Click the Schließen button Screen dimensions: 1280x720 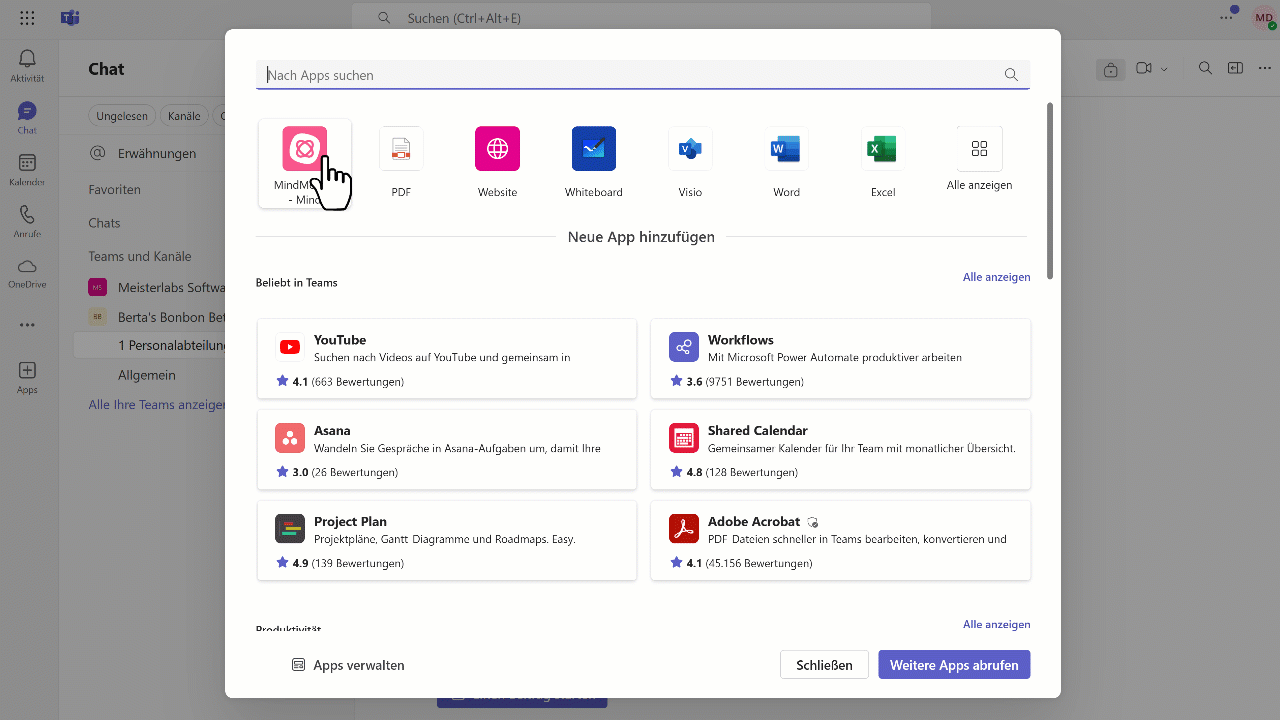tap(824, 665)
